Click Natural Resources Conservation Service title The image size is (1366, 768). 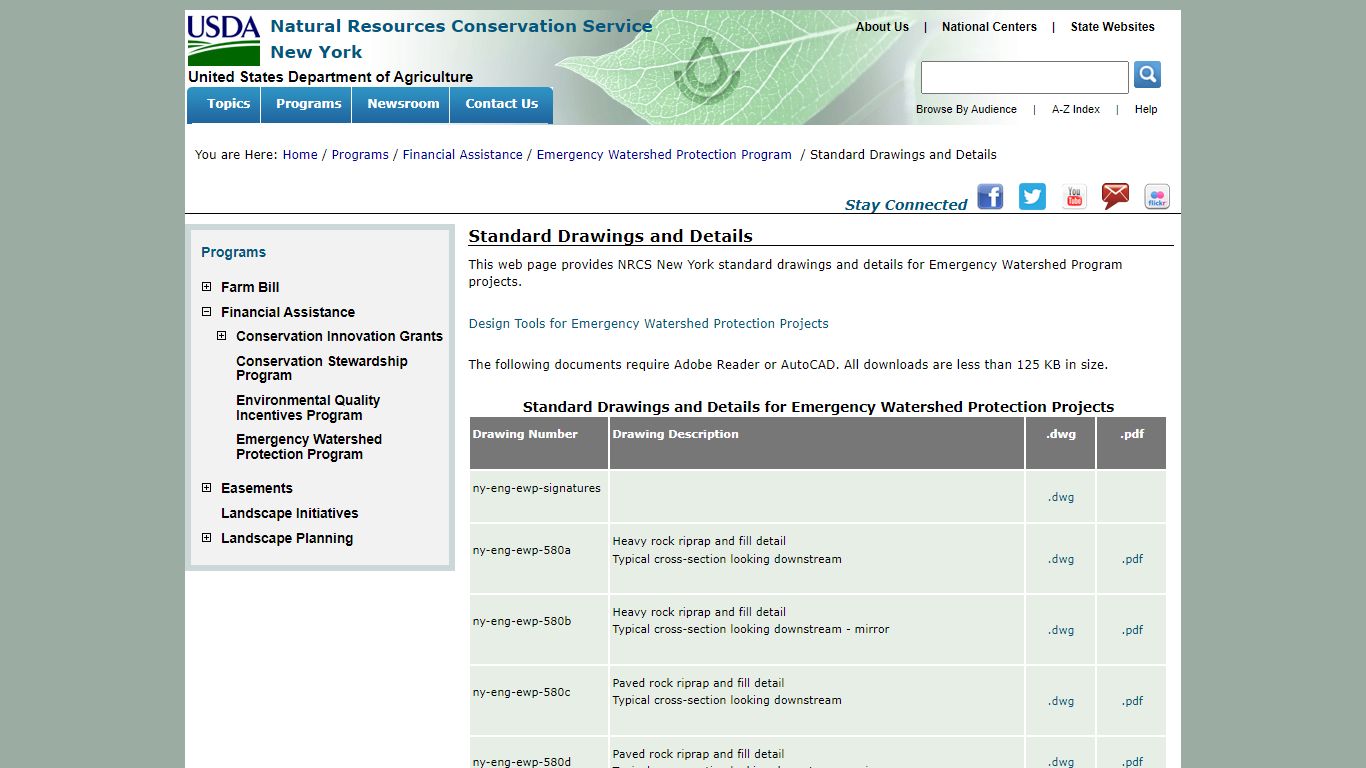[x=461, y=26]
